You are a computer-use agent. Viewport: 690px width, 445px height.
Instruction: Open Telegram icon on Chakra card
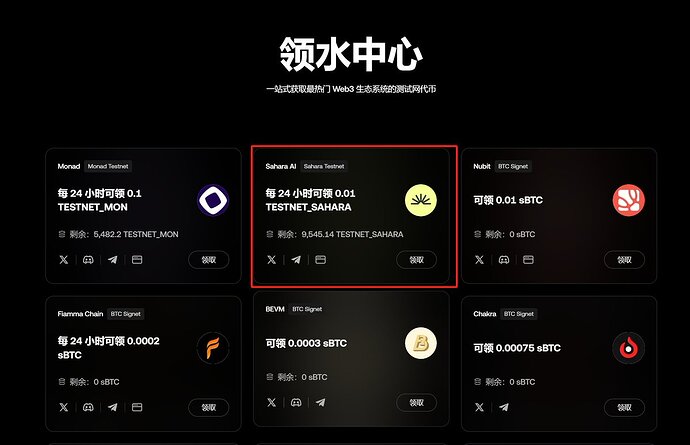[504, 407]
